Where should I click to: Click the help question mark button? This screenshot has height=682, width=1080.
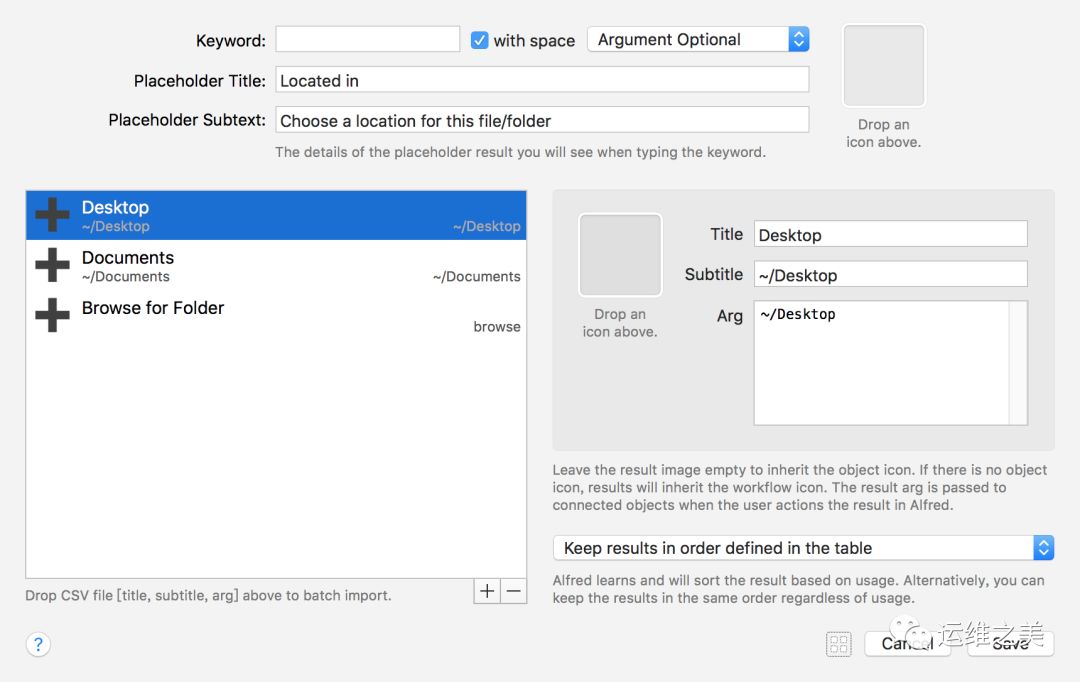pos(39,645)
